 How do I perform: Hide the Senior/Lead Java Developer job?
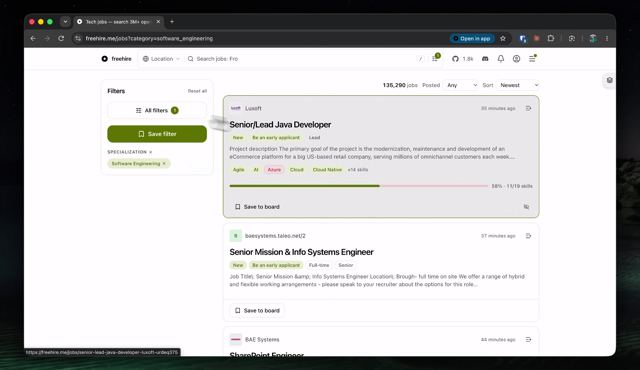[x=527, y=207]
